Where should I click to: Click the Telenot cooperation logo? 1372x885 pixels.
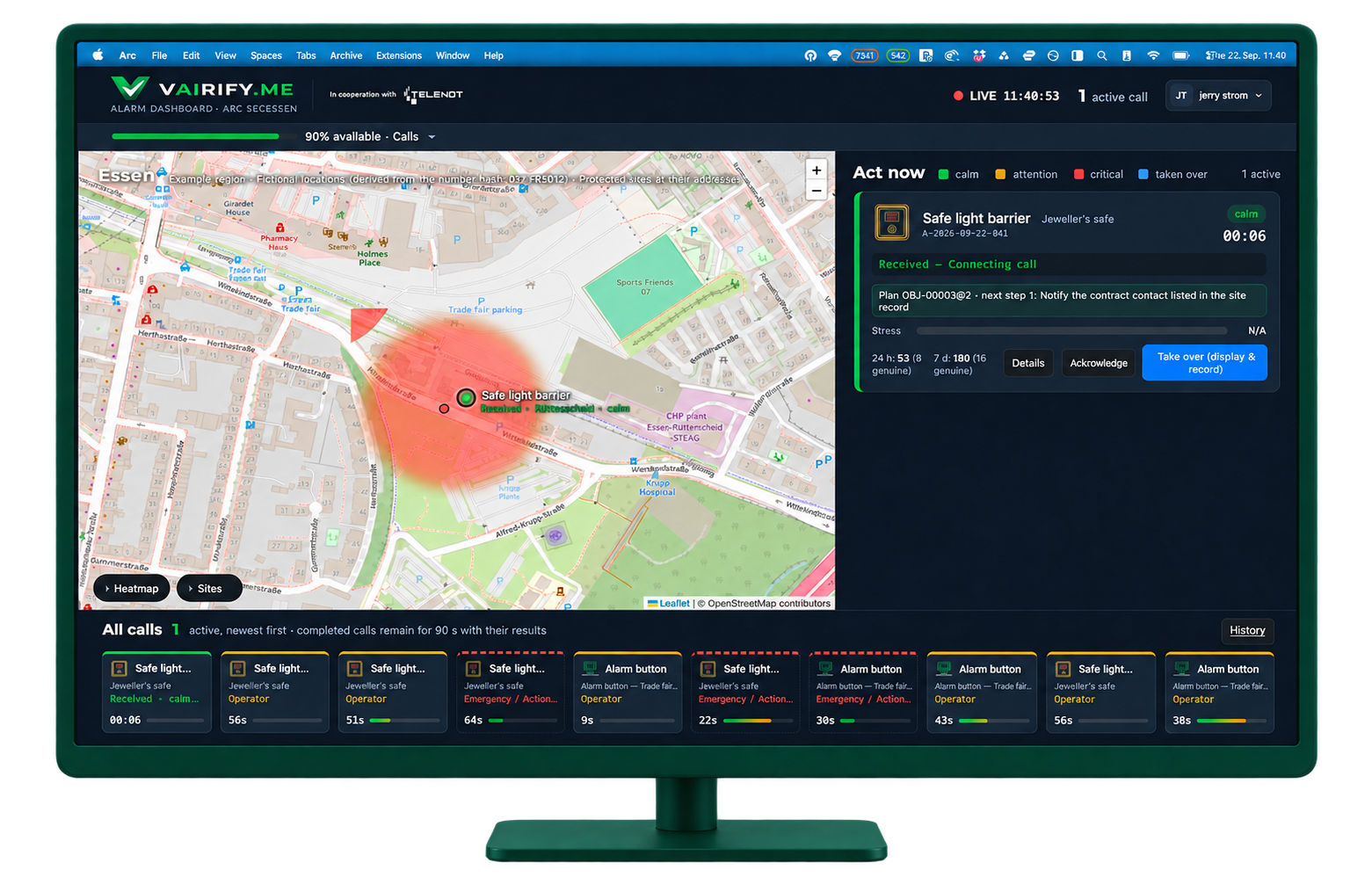[433, 95]
